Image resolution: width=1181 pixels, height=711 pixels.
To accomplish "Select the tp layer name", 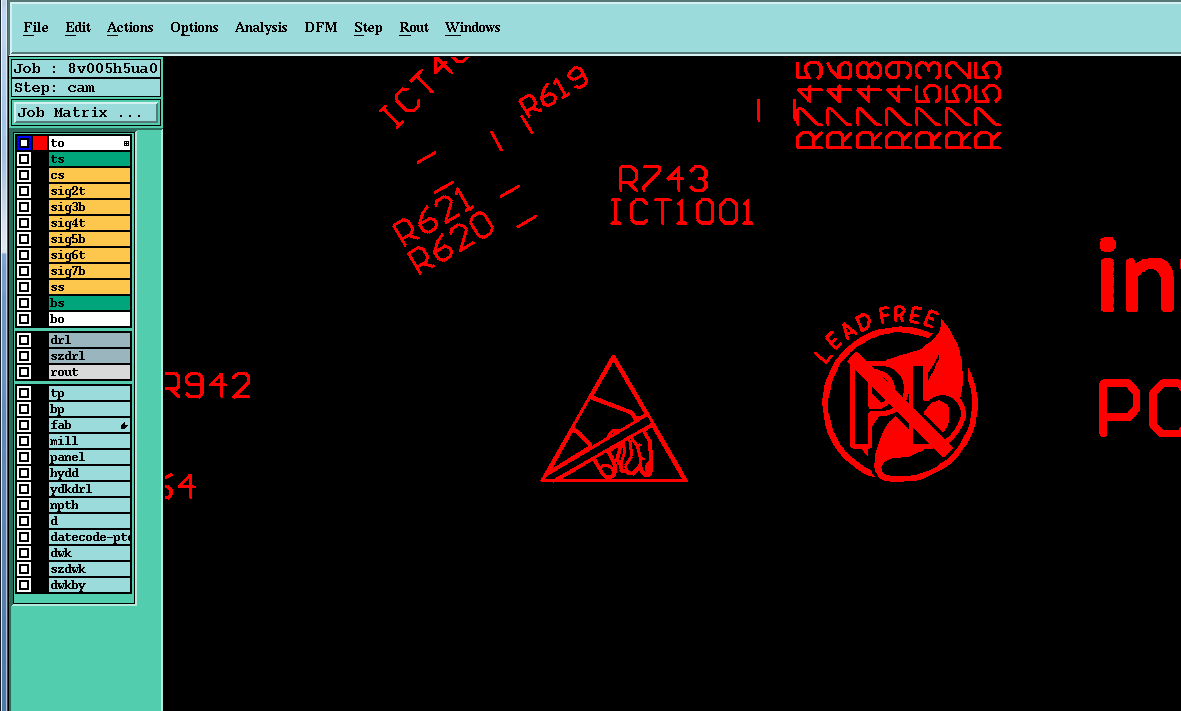I will pos(90,393).
